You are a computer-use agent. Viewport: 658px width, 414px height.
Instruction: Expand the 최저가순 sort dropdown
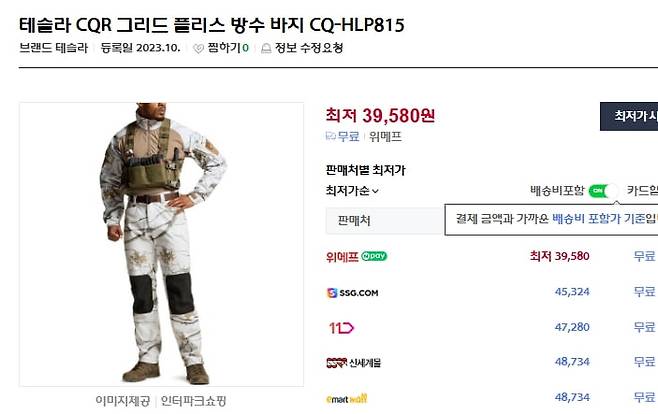coord(352,191)
